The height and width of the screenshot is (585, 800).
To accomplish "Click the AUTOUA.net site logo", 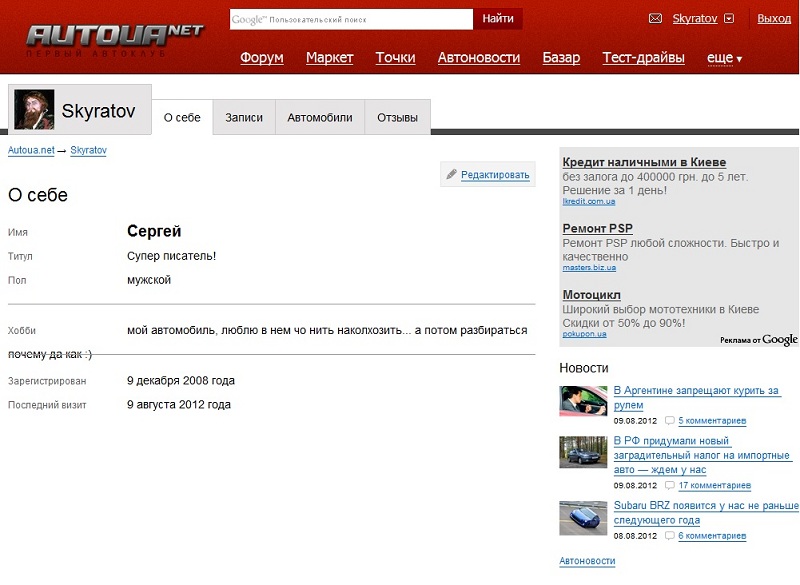I will click(113, 37).
